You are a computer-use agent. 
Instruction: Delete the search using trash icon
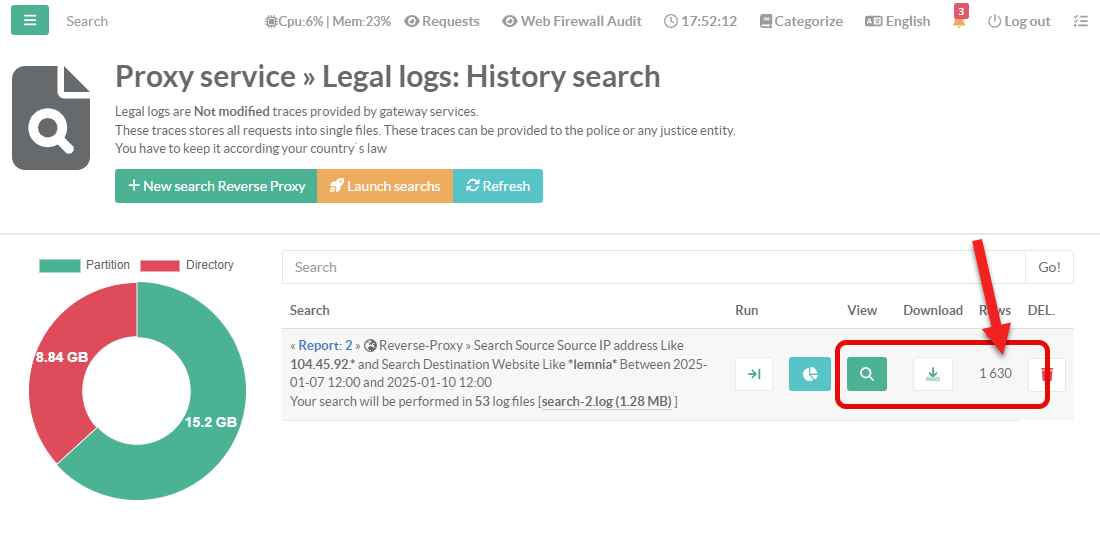(x=1047, y=374)
